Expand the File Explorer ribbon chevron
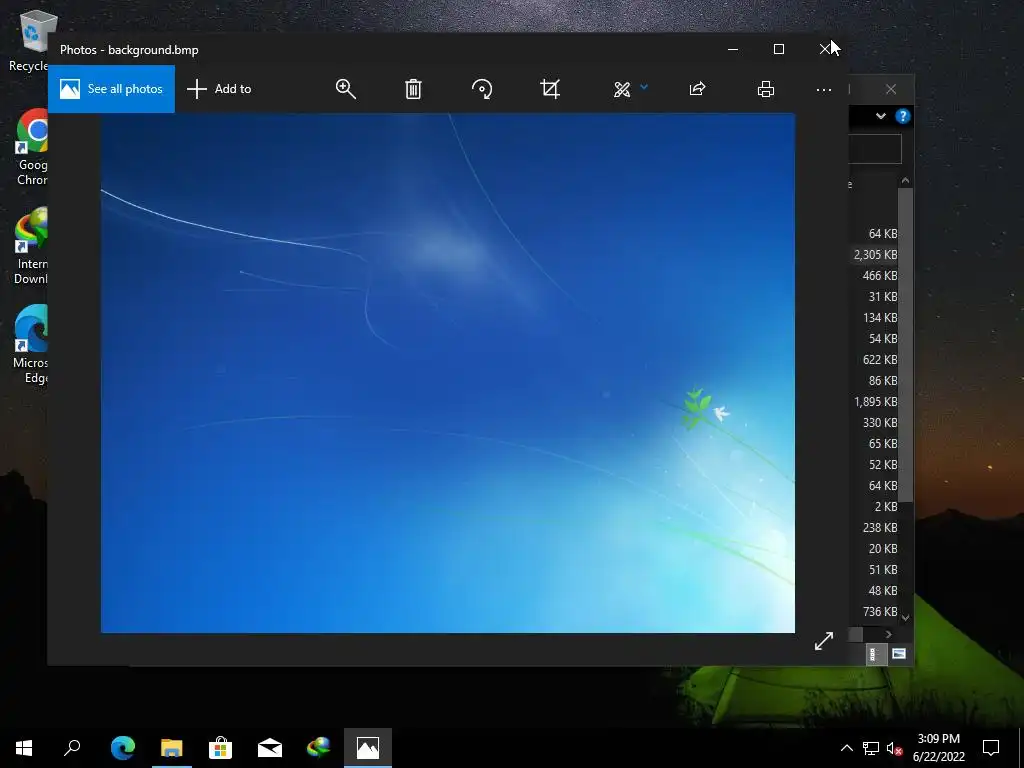The width and height of the screenshot is (1024, 768). [x=881, y=116]
